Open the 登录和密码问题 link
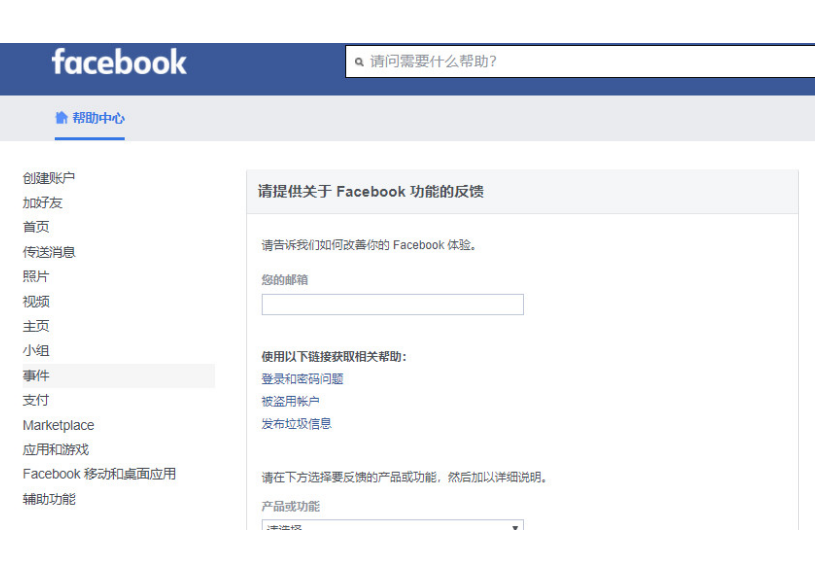 coord(302,379)
